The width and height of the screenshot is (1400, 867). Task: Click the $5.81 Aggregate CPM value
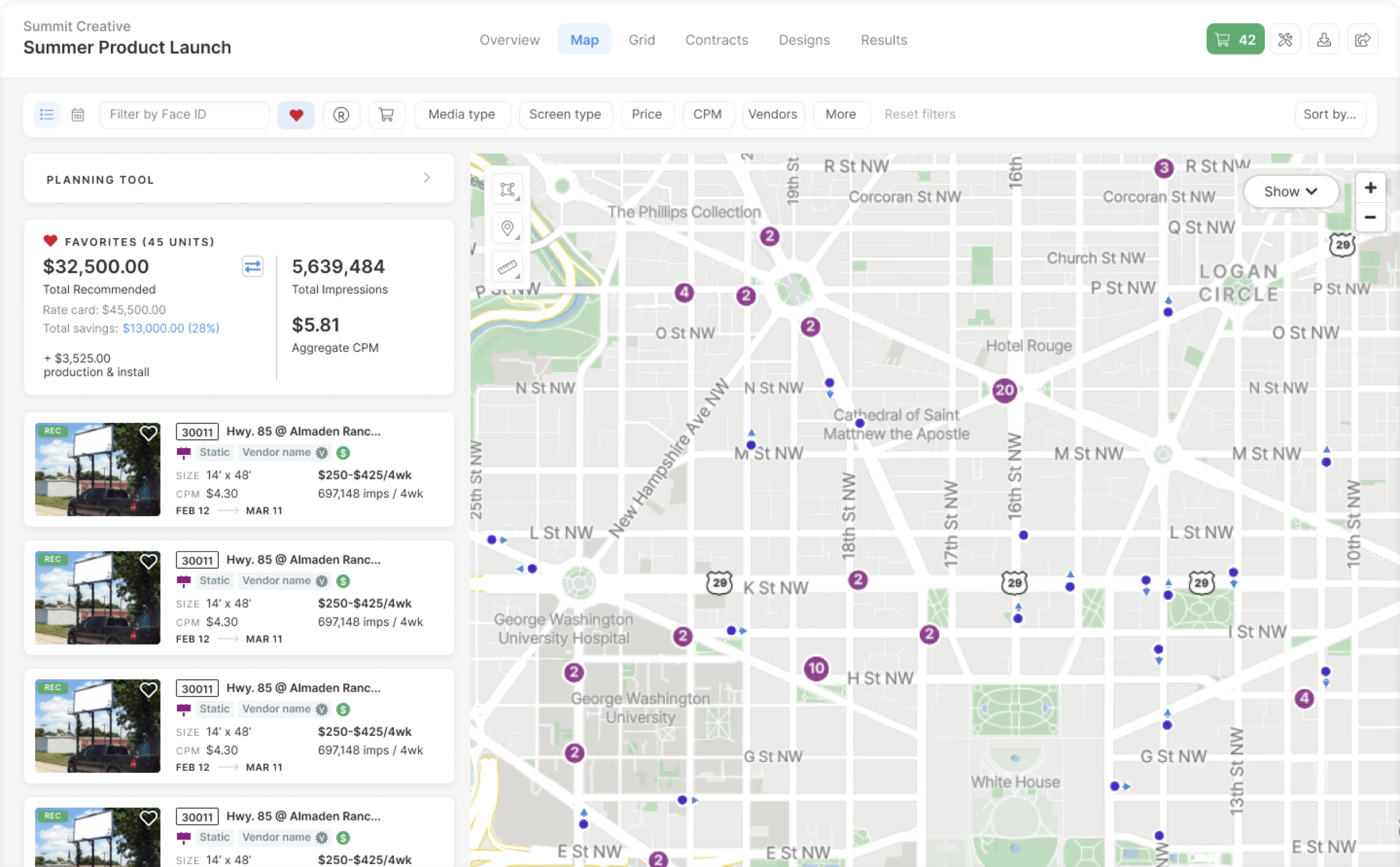(316, 325)
